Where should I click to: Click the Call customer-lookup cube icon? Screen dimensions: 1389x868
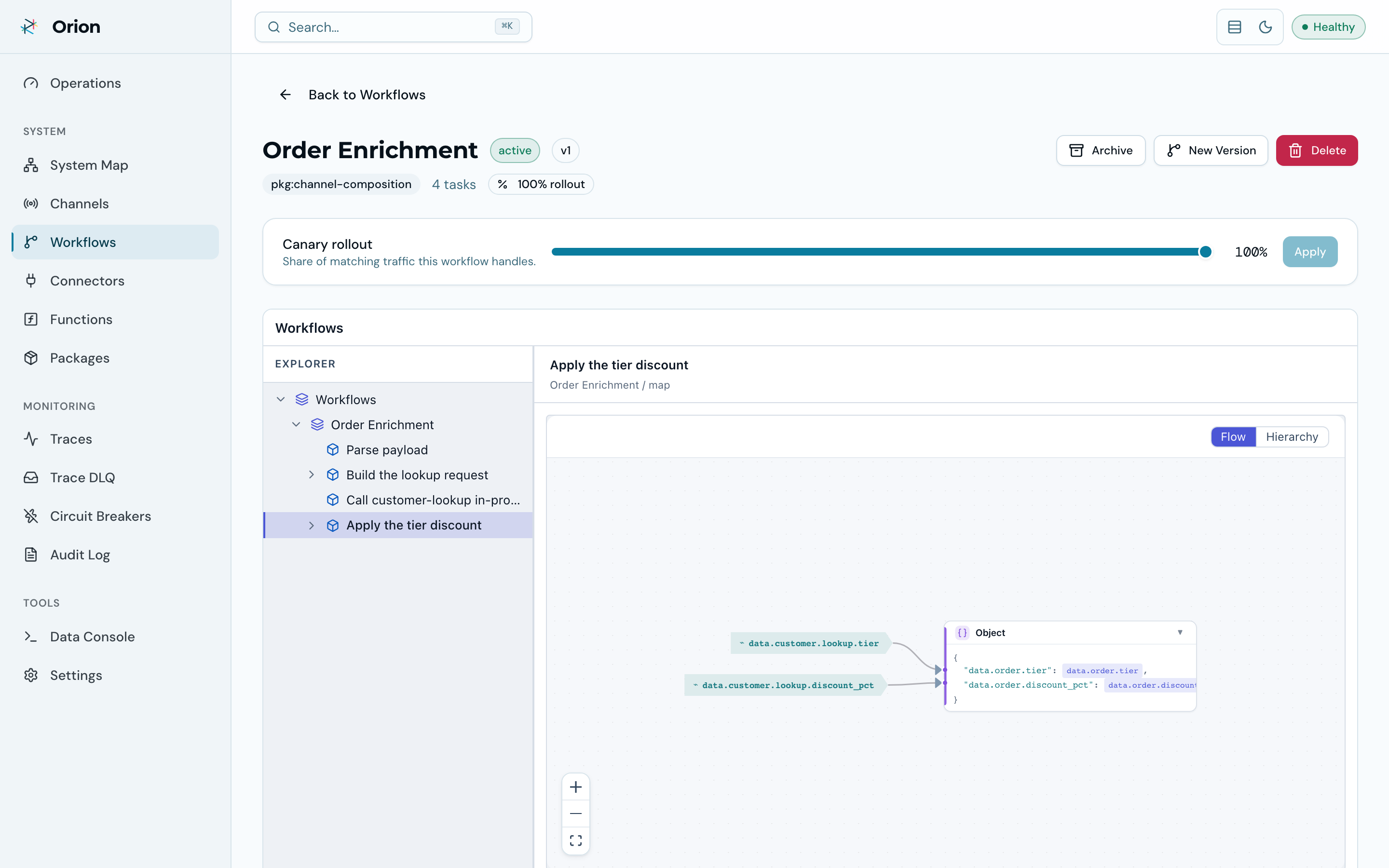(x=333, y=500)
